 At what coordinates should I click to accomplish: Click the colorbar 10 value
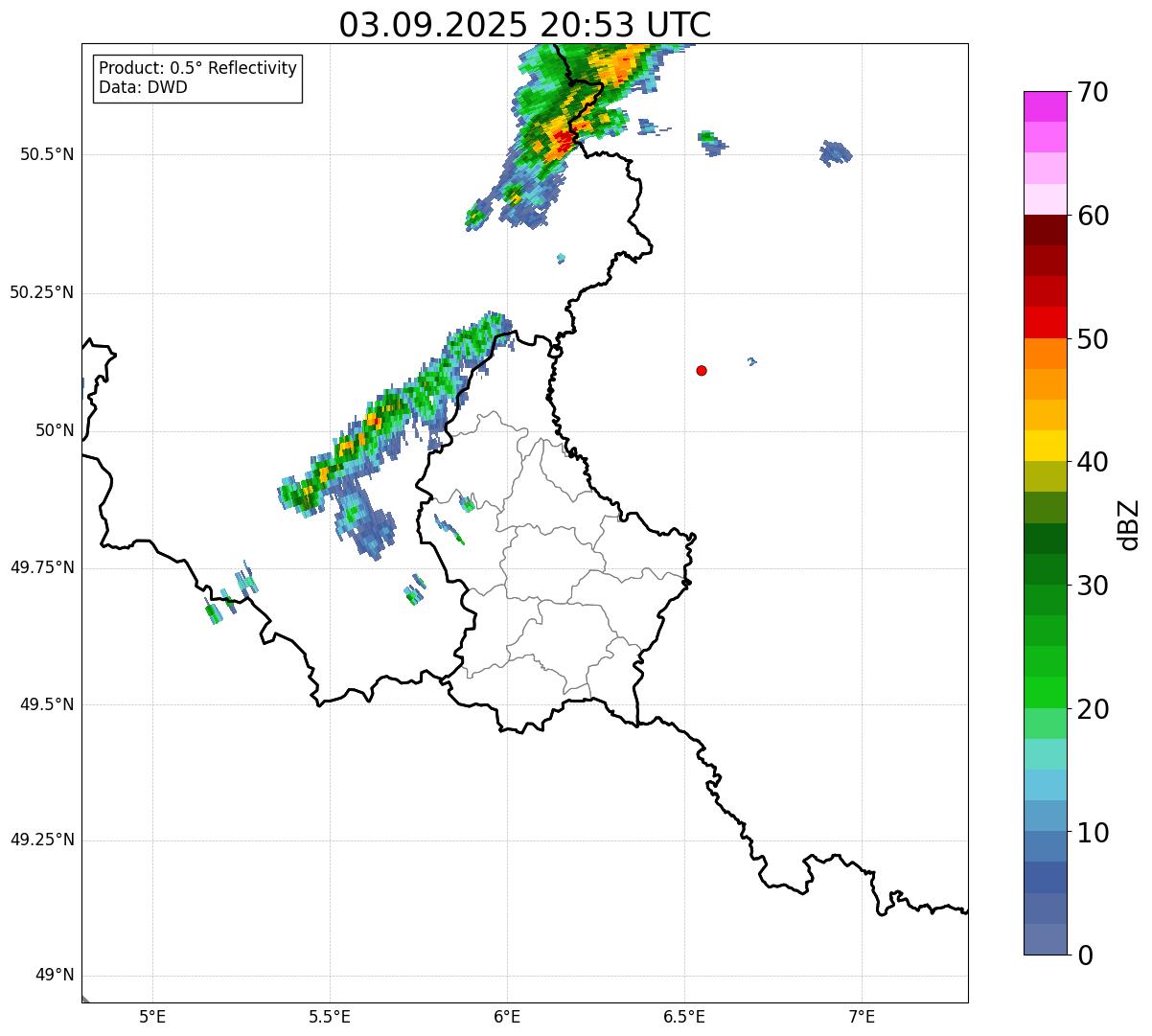pyautogui.click(x=1093, y=832)
